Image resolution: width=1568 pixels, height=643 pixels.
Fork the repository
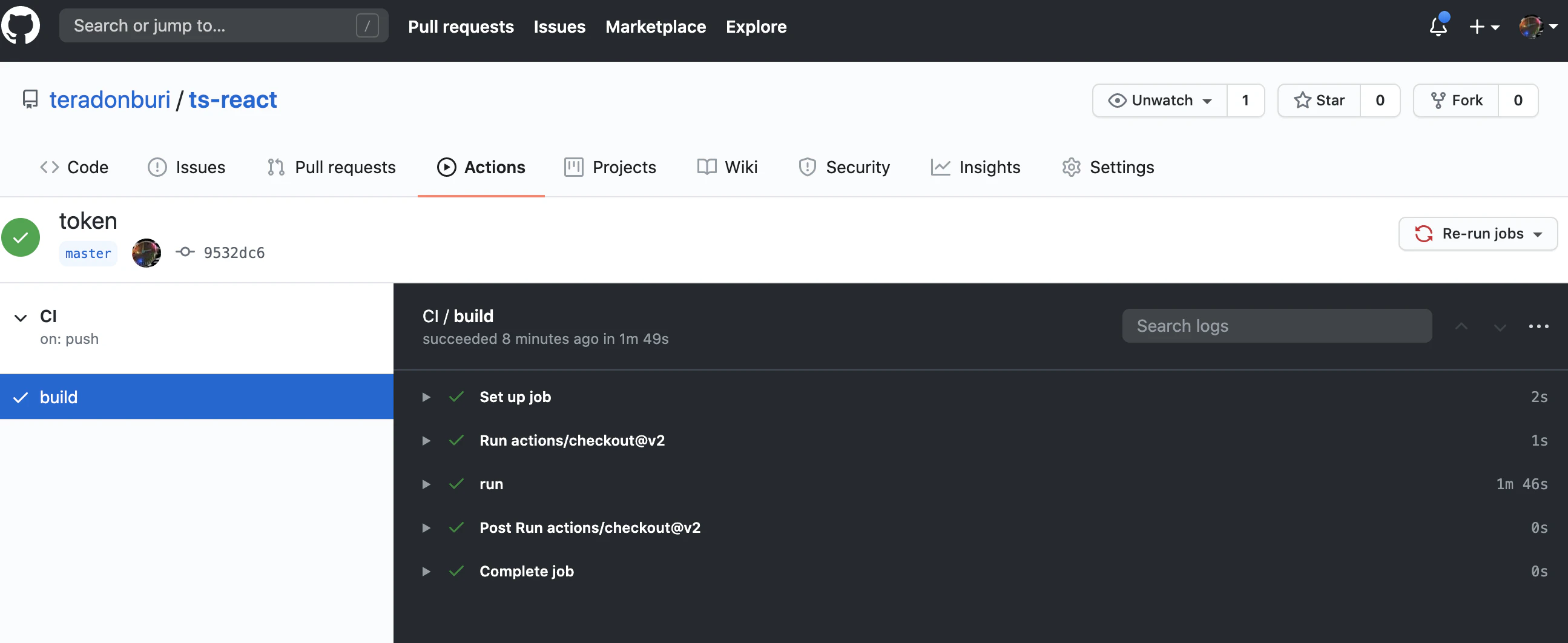(1456, 101)
